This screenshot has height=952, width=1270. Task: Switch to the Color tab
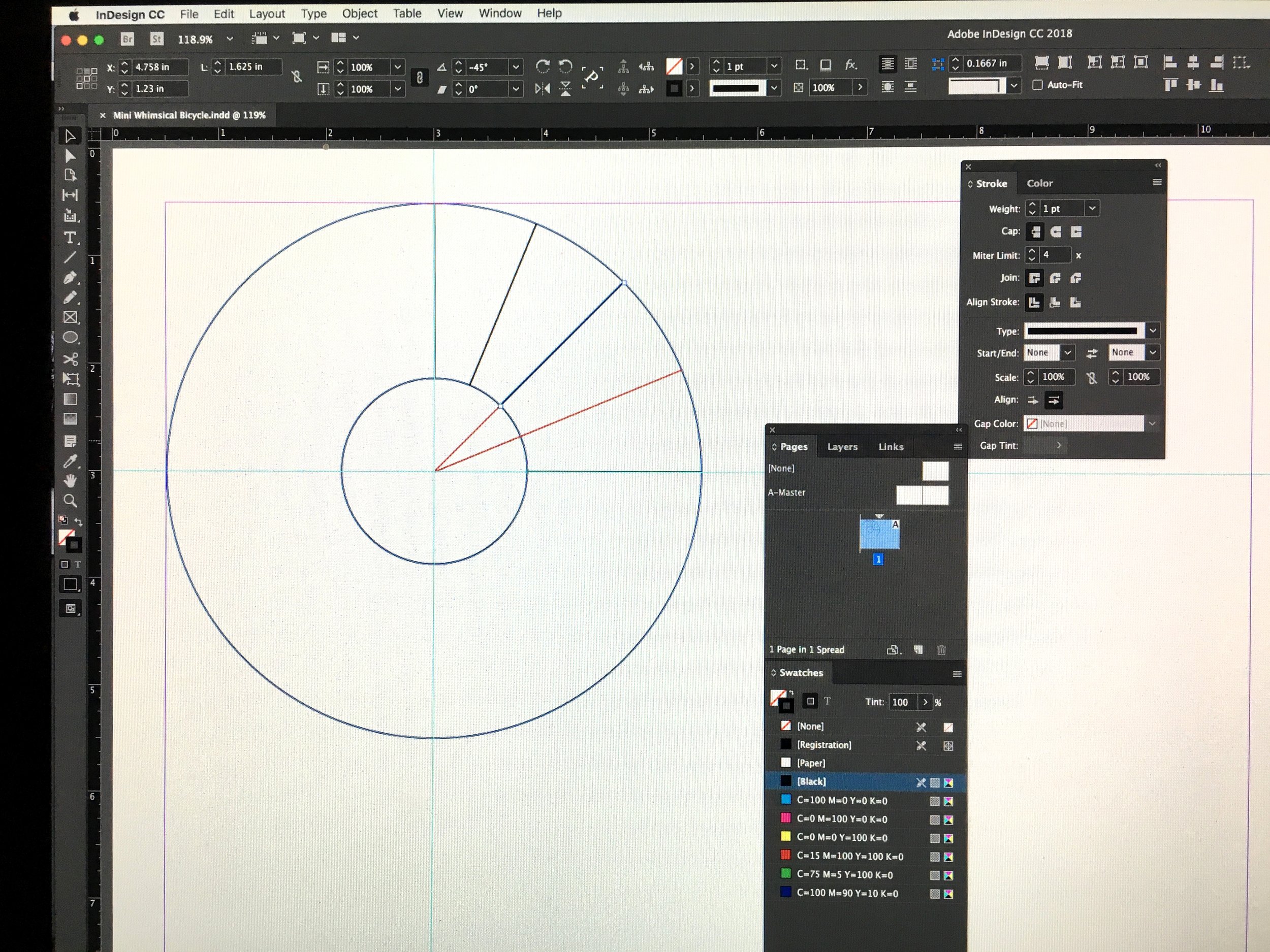[x=1040, y=183]
